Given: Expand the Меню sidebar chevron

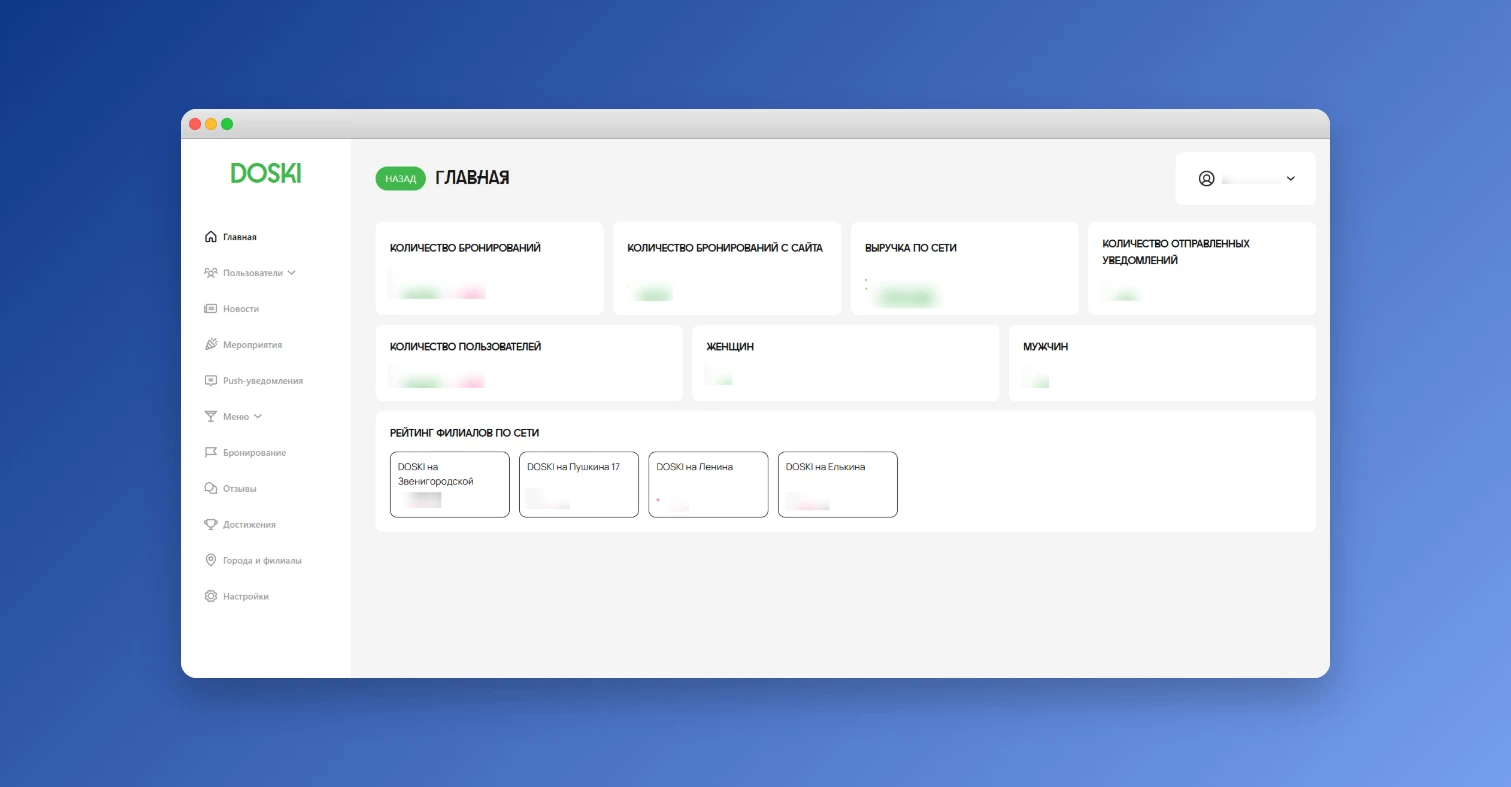Looking at the screenshot, I should pos(258,416).
